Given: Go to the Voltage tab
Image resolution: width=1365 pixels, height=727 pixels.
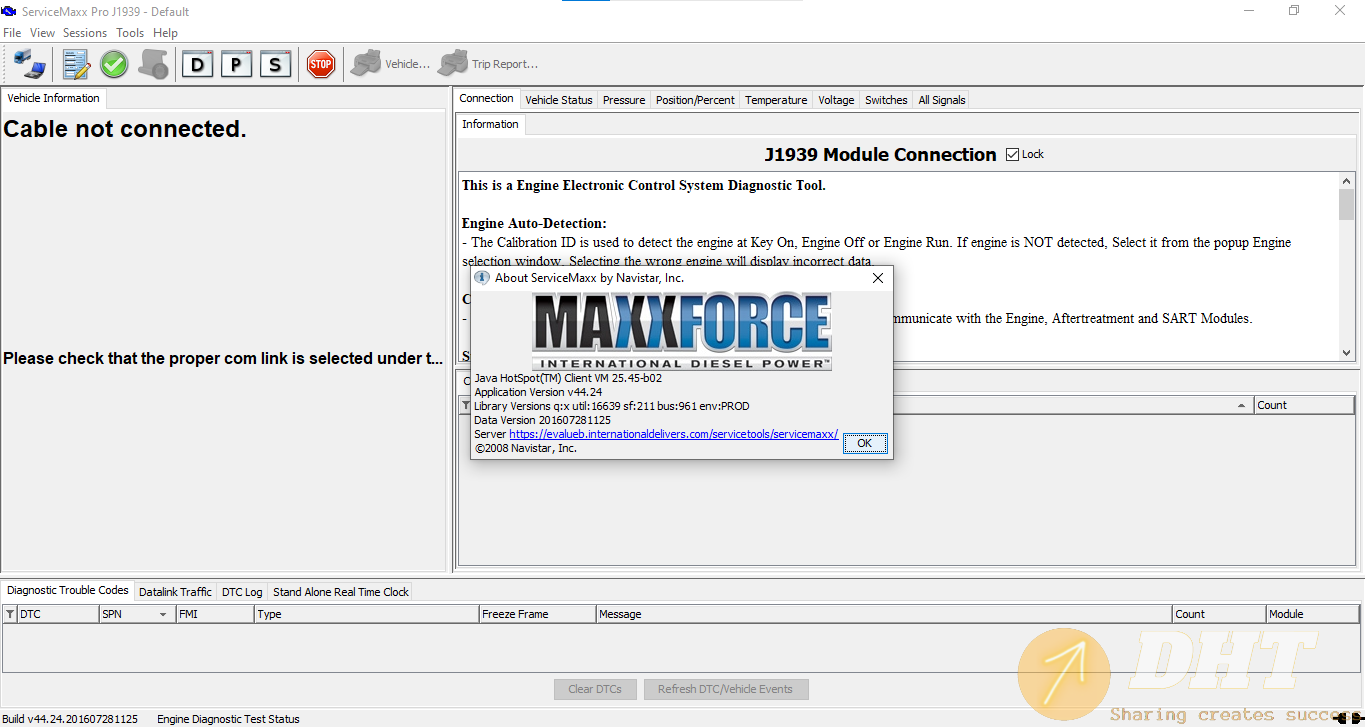Looking at the screenshot, I should [836, 100].
